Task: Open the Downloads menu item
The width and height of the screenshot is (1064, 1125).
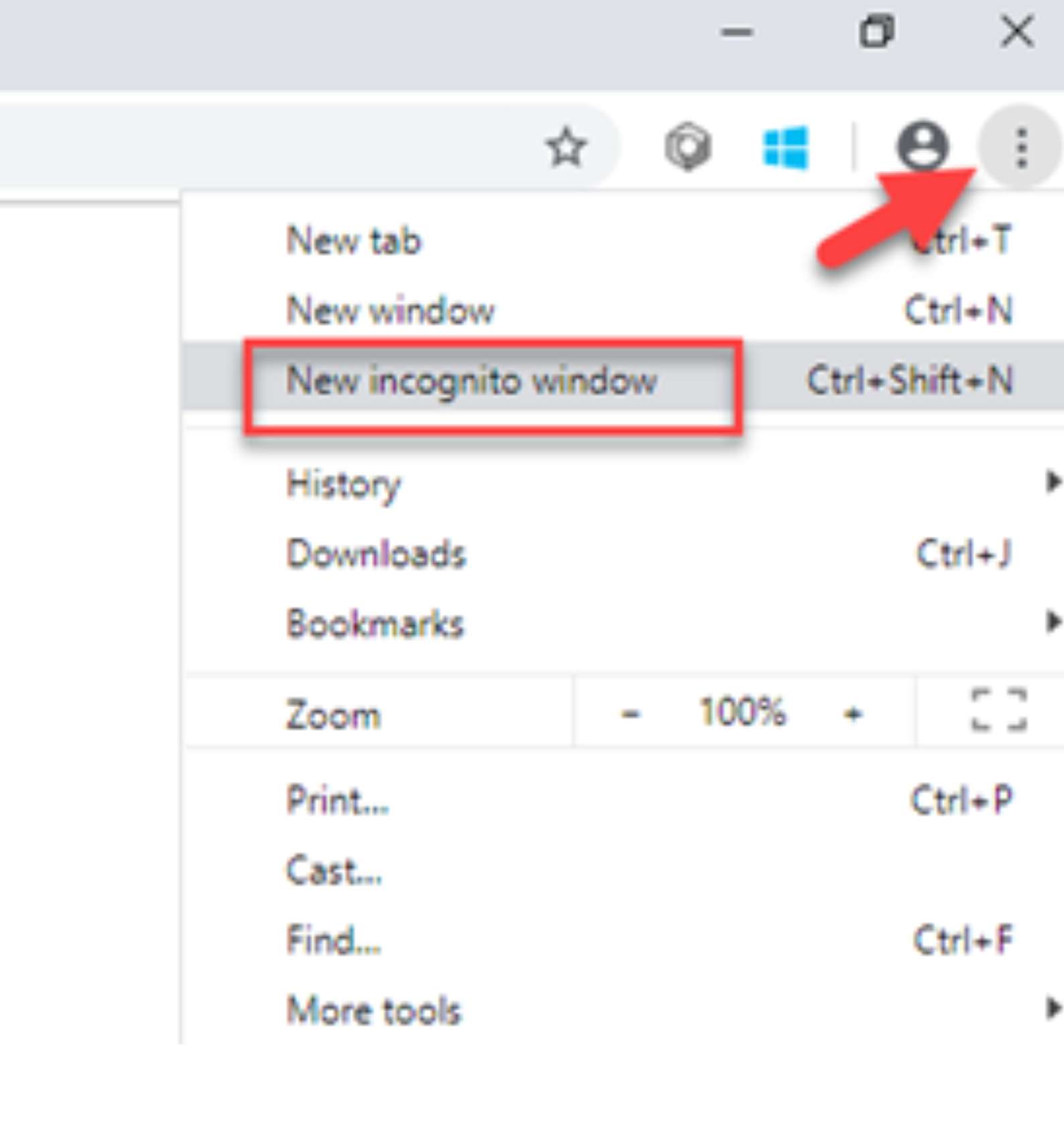Action: pos(375,554)
